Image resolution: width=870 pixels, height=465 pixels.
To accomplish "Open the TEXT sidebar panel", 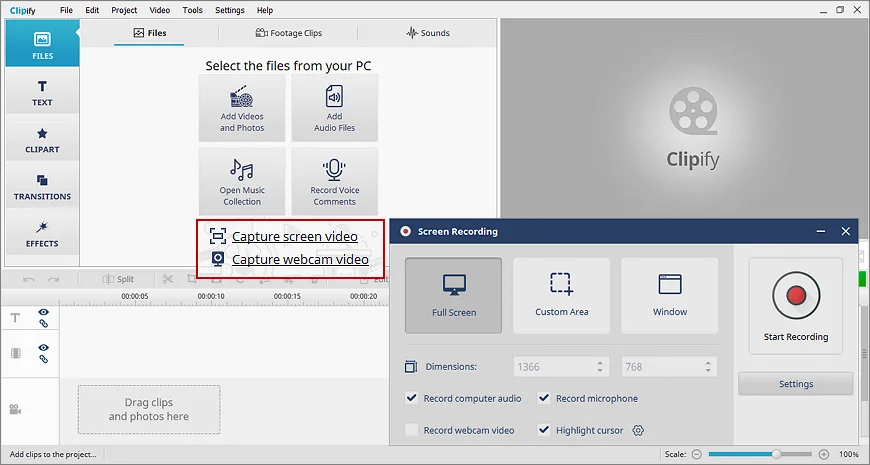I will pyautogui.click(x=42, y=93).
